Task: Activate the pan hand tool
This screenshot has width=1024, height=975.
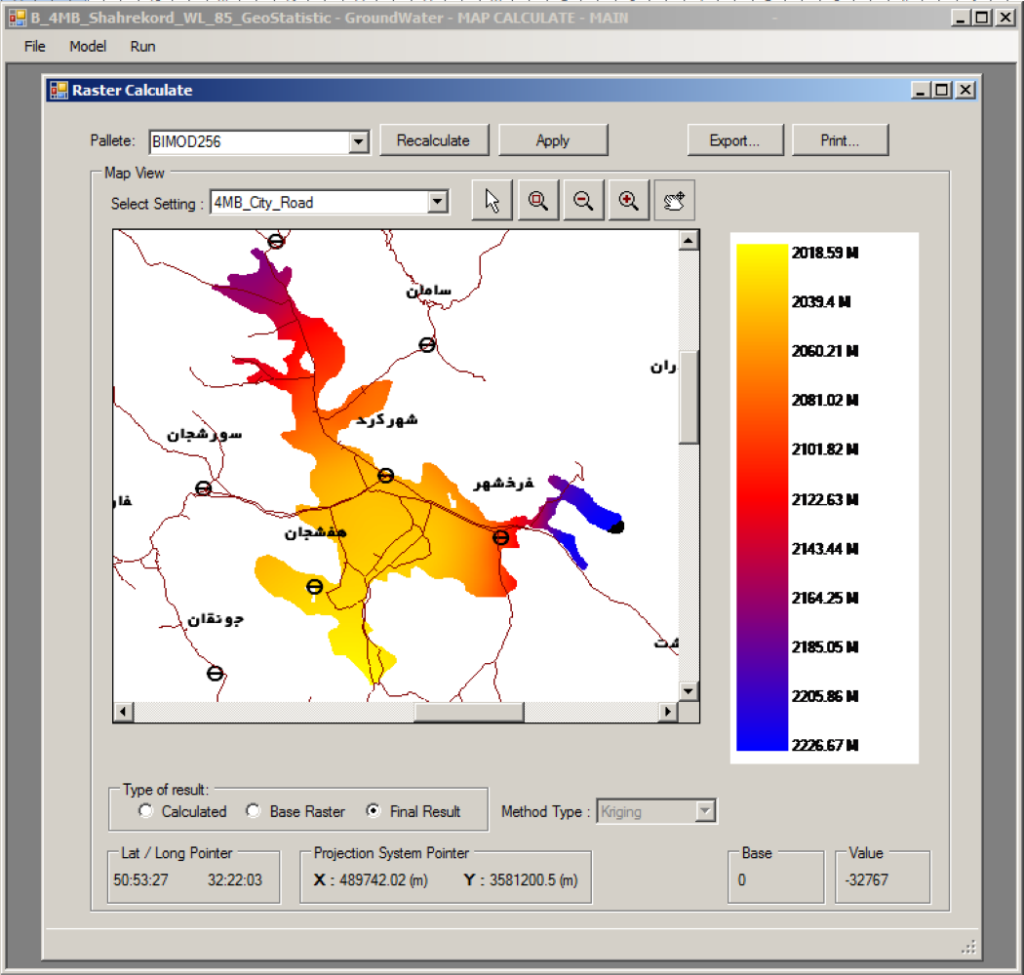Action: tap(674, 201)
